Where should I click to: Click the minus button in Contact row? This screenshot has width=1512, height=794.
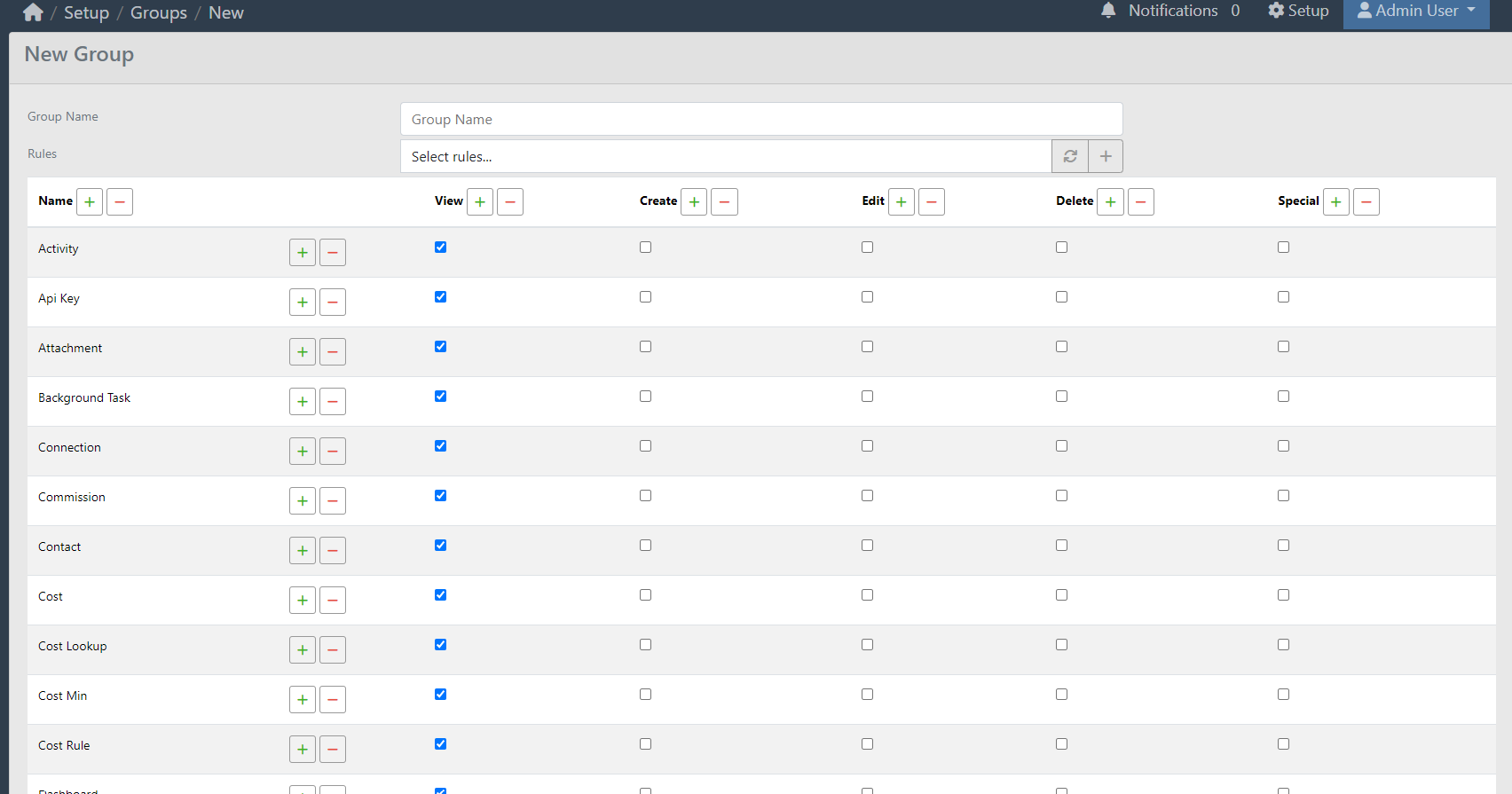coord(333,551)
